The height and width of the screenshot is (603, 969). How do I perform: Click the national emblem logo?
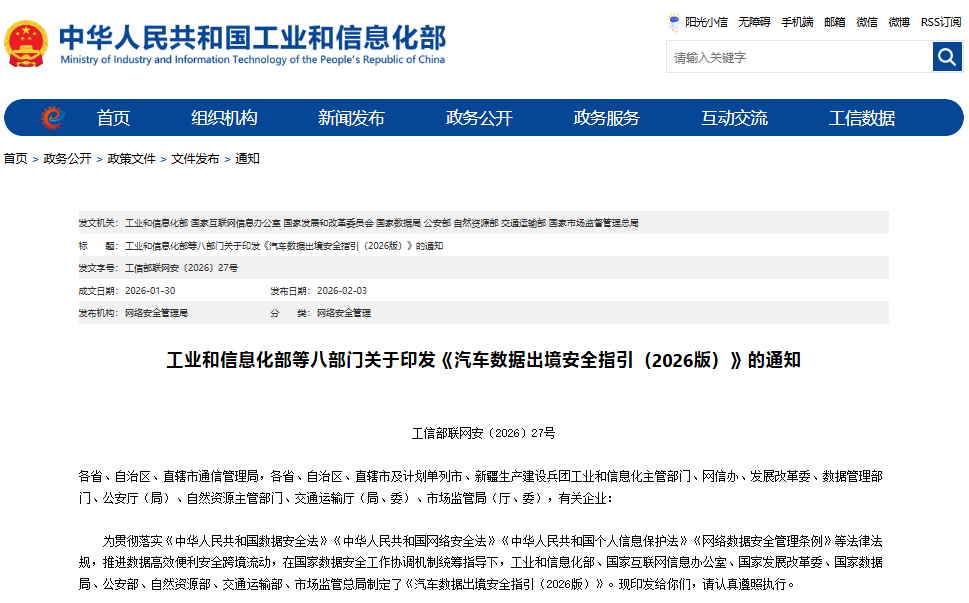coord(25,40)
